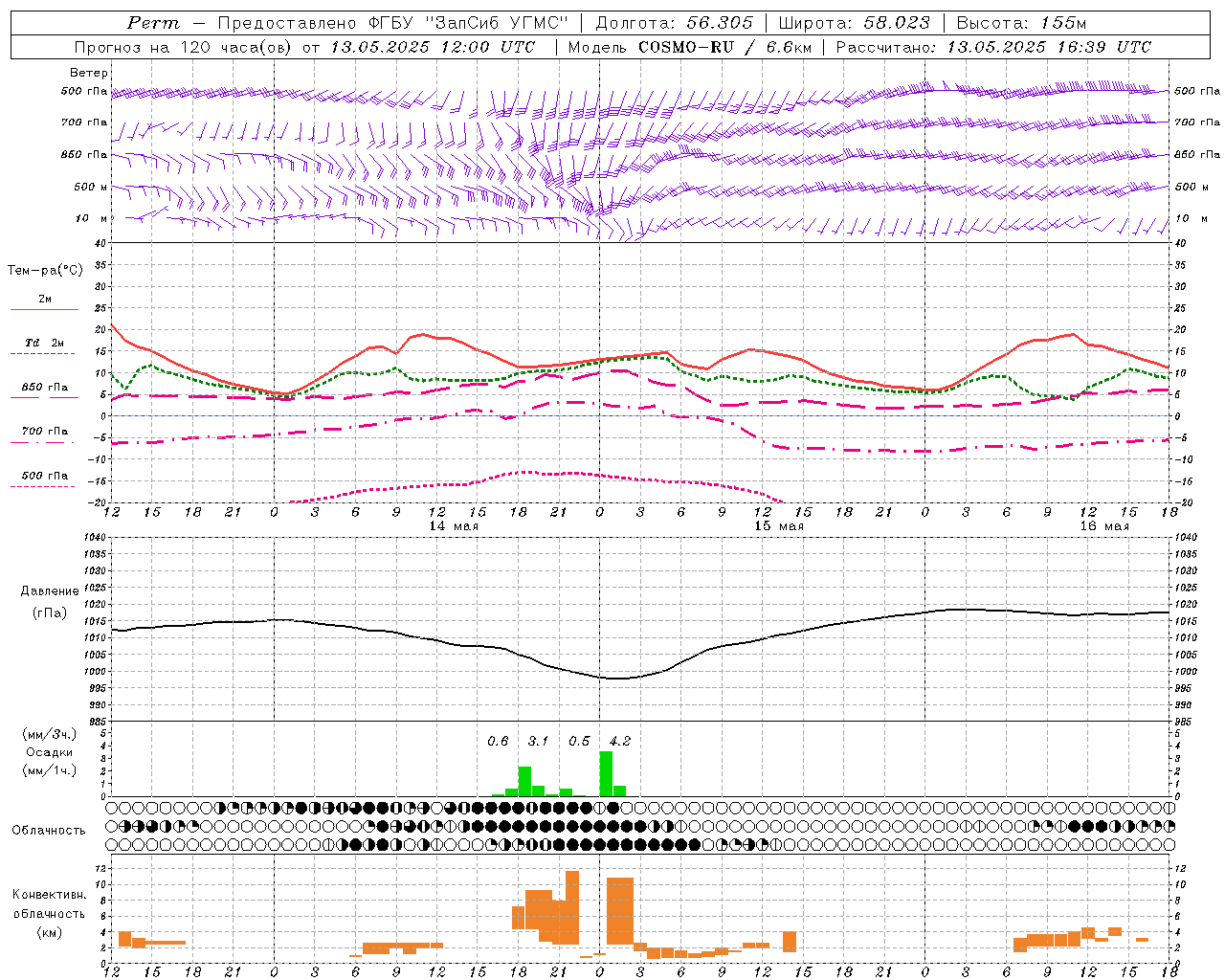
Task: Select the text "ФГБУ "ЗапСиб УГМС"" in the header
Action: [x=469, y=23]
